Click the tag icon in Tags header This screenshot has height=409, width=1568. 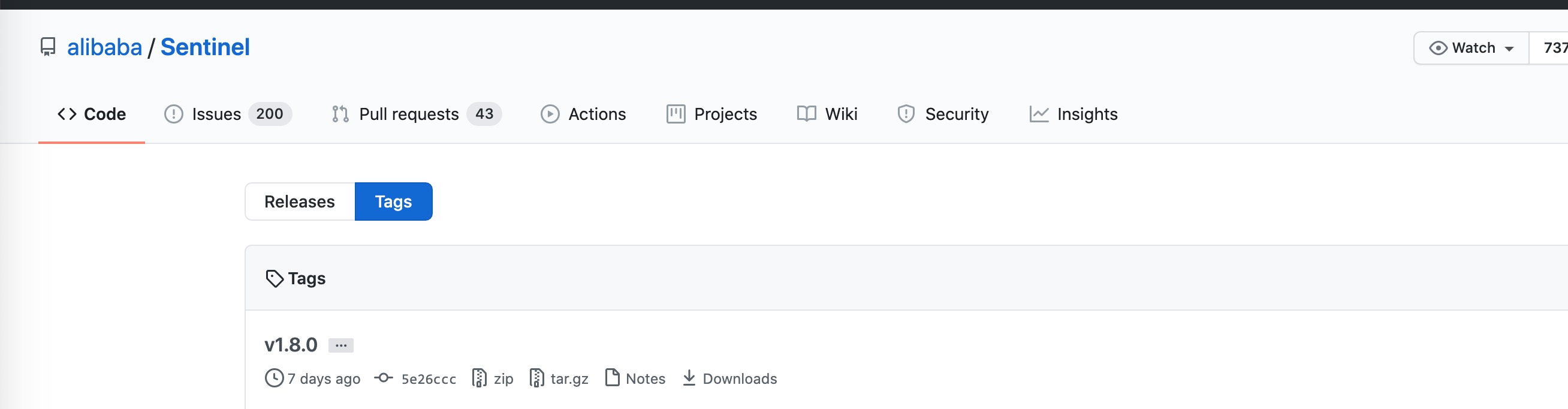[275, 278]
